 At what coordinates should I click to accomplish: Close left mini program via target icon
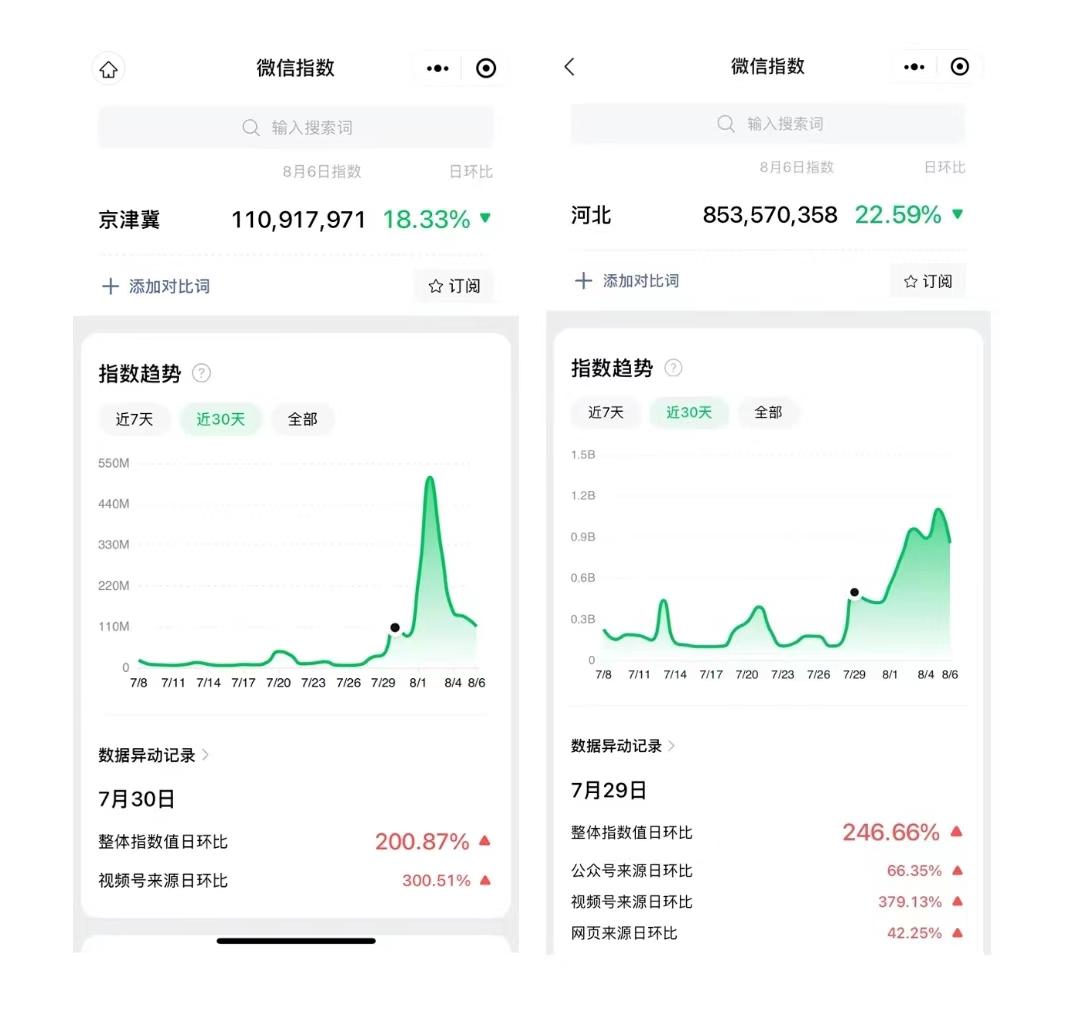(x=486, y=68)
